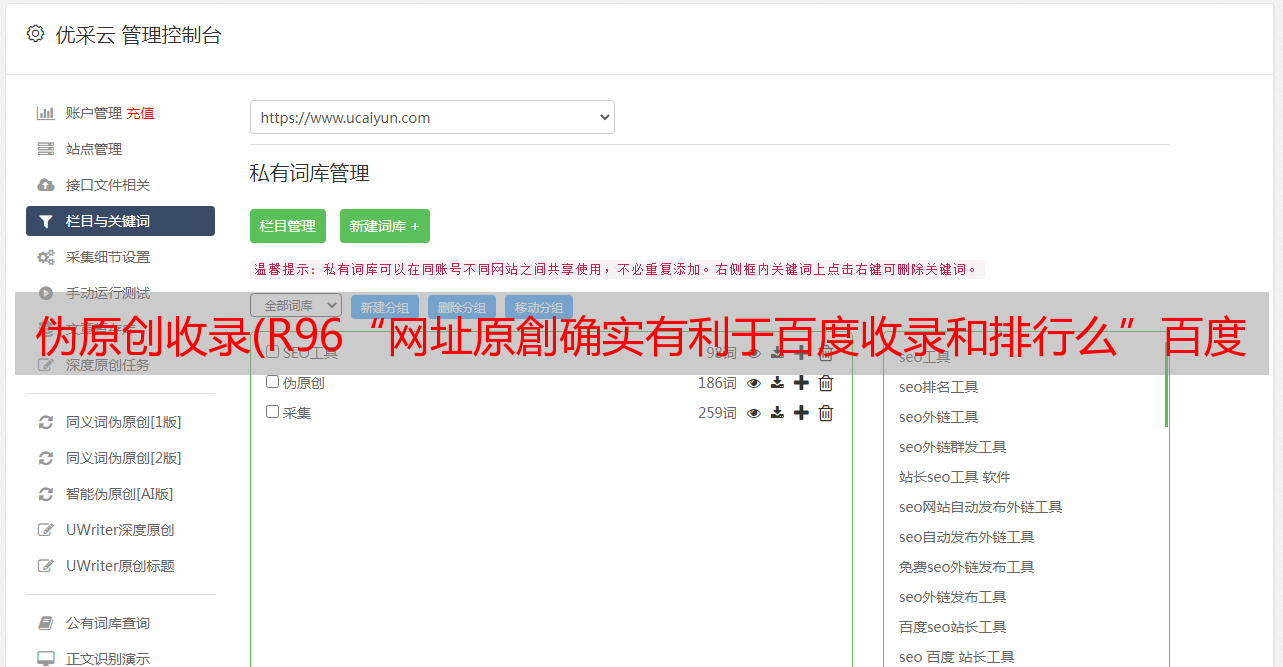Open UWriter深度原创 in the sidebar
The height and width of the screenshot is (667, 1283).
[120, 530]
